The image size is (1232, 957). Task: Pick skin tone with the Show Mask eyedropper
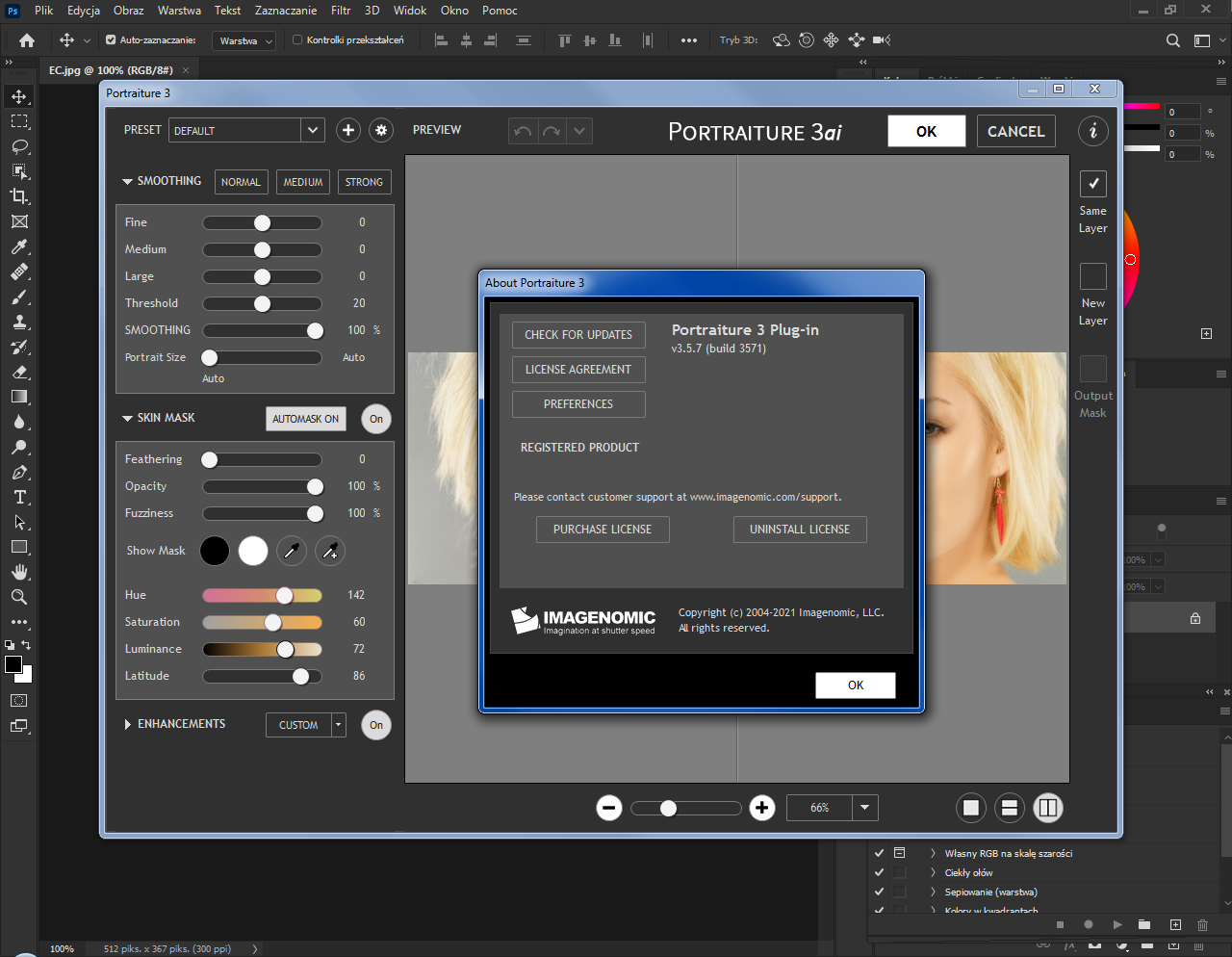tap(292, 550)
